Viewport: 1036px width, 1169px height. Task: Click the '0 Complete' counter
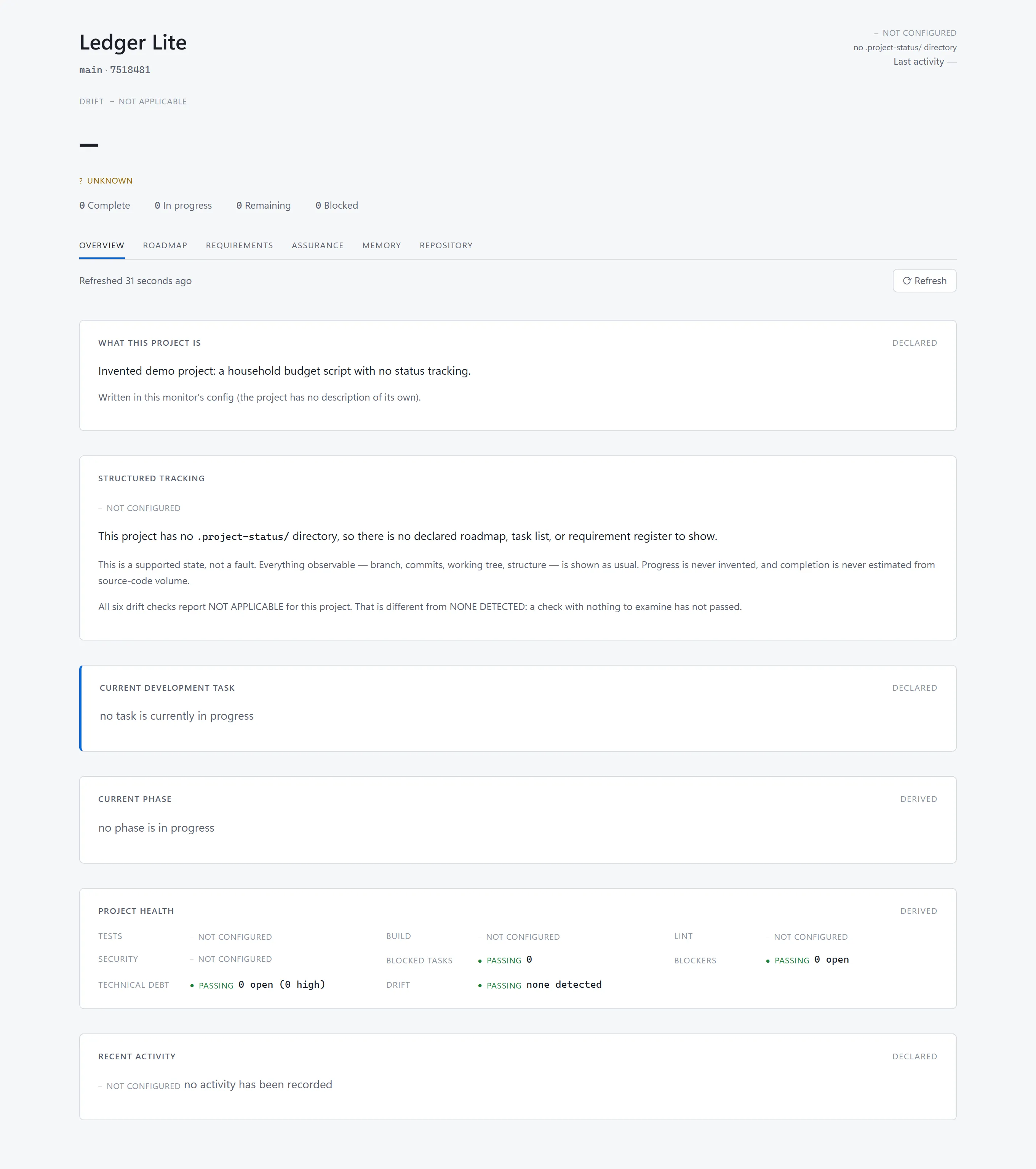click(x=105, y=205)
